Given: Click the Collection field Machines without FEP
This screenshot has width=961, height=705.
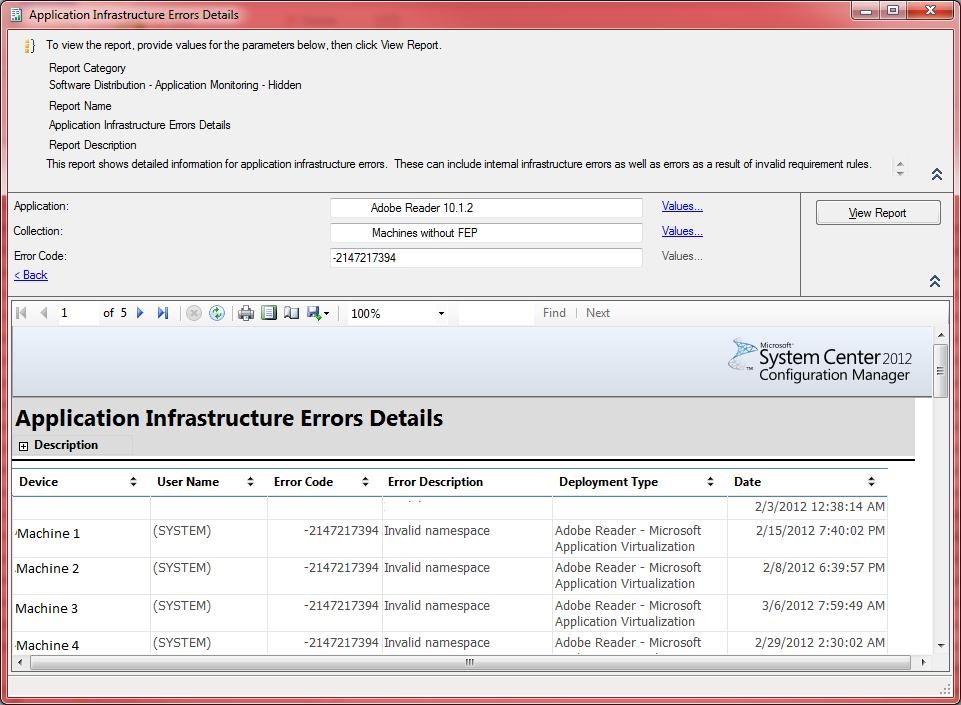Looking at the screenshot, I should pyautogui.click(x=486, y=233).
